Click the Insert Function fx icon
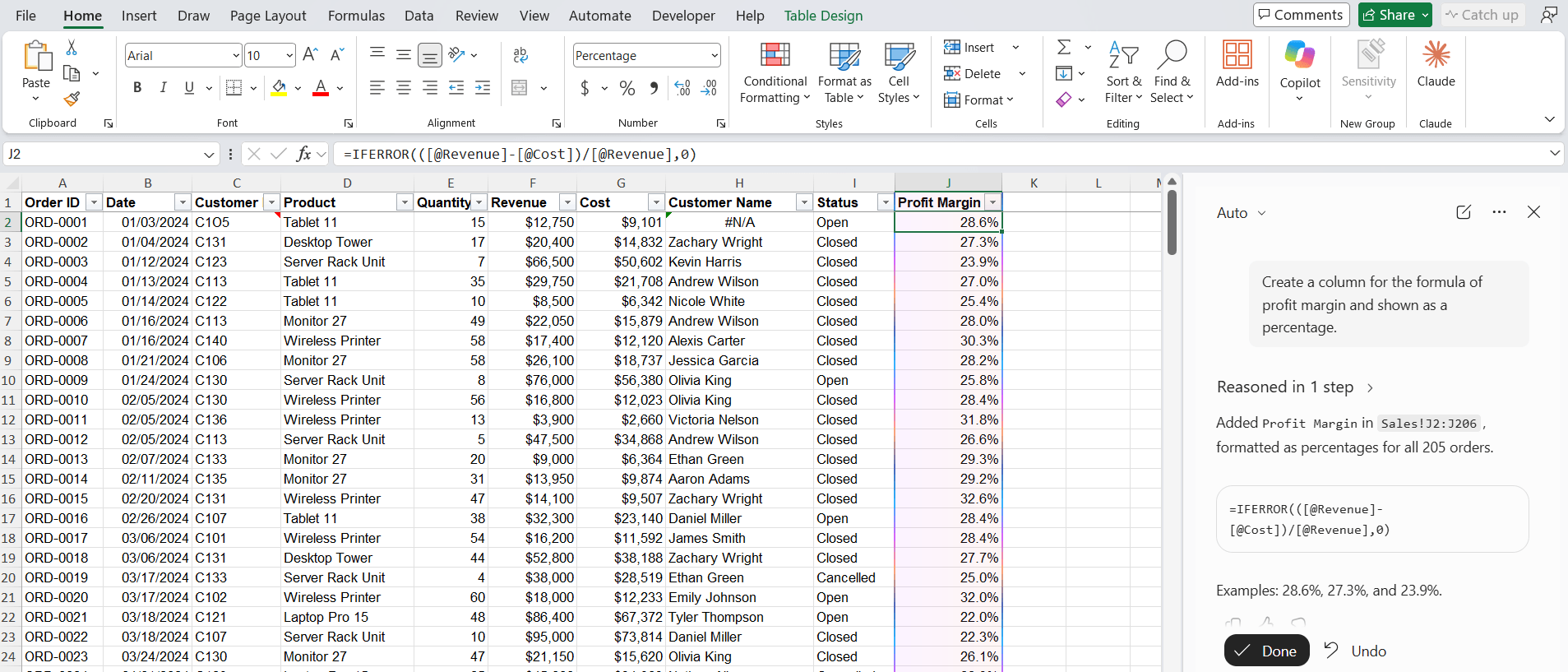The width and height of the screenshot is (1568, 672). tap(303, 154)
